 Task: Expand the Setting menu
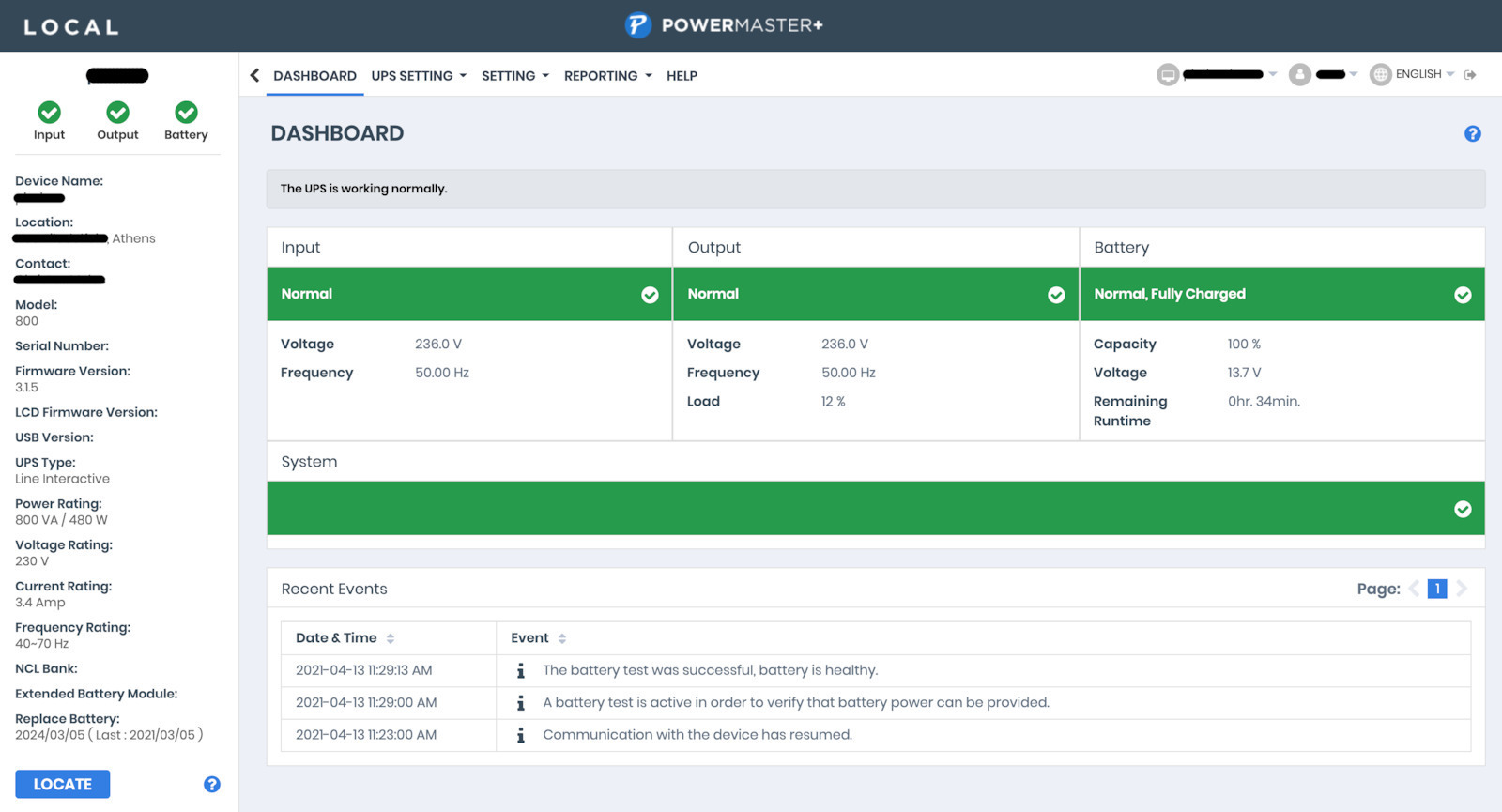[515, 75]
